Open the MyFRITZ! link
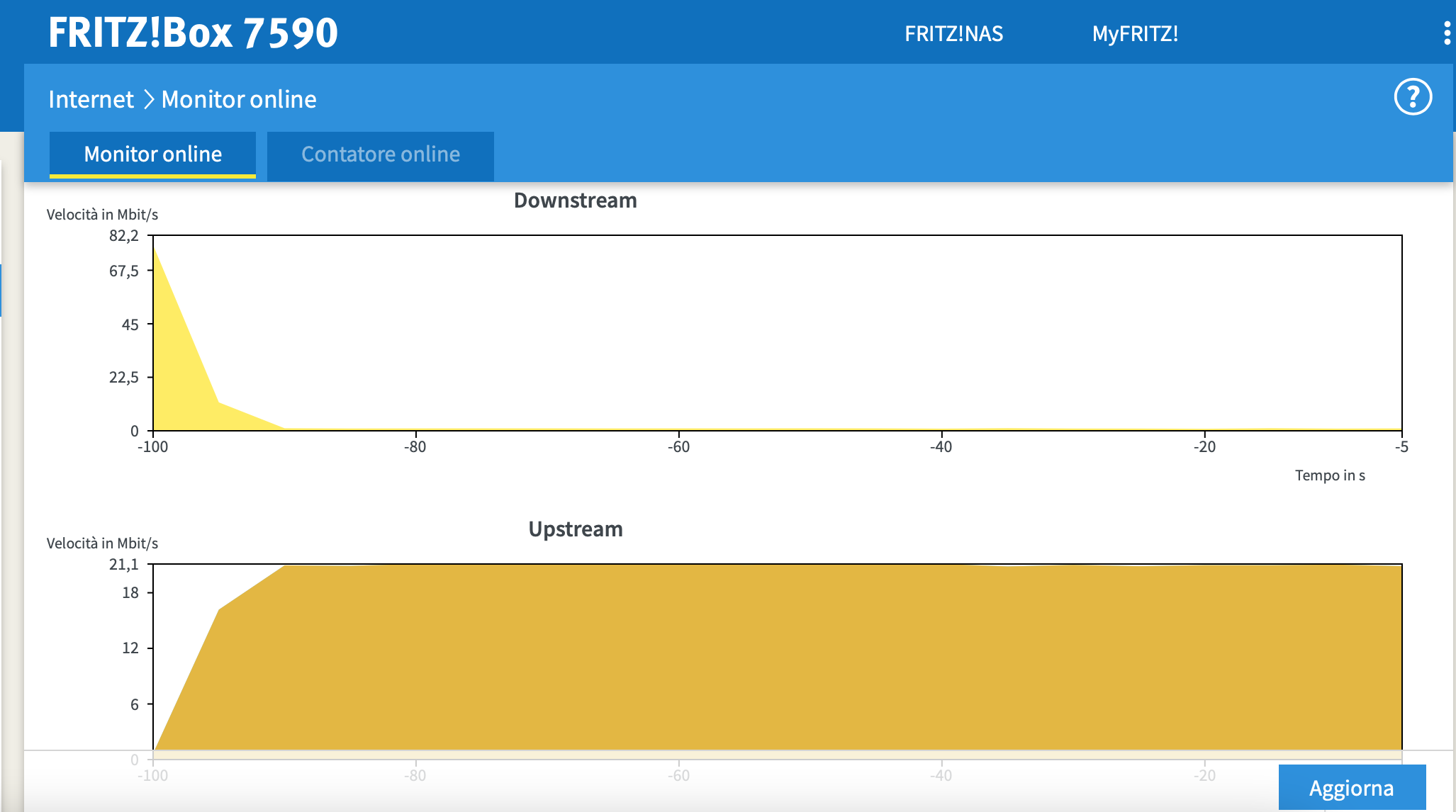This screenshot has width=1456, height=812. 1135,33
